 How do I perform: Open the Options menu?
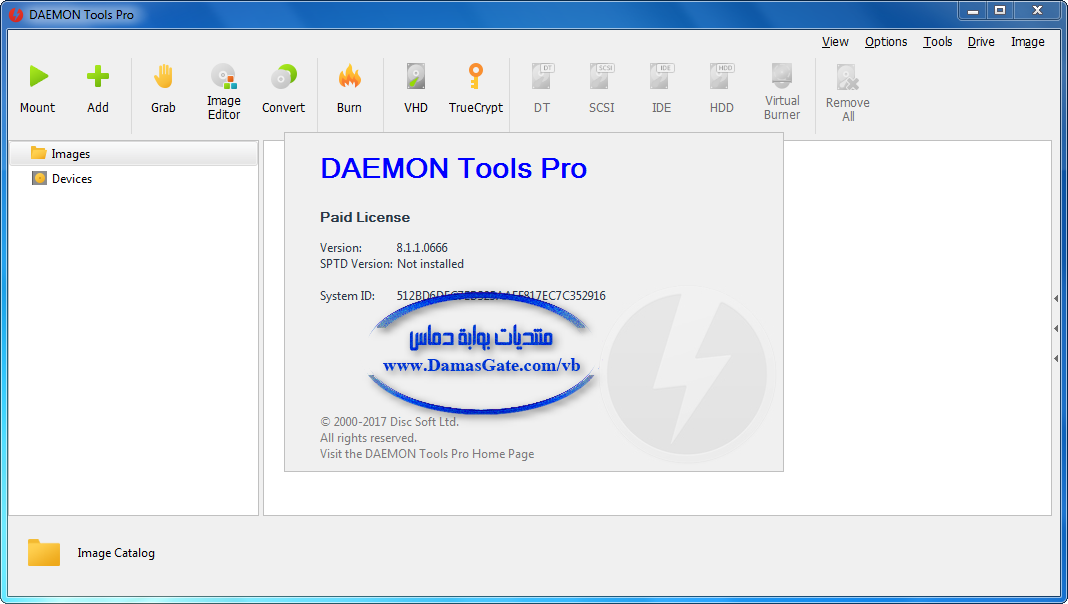click(886, 42)
